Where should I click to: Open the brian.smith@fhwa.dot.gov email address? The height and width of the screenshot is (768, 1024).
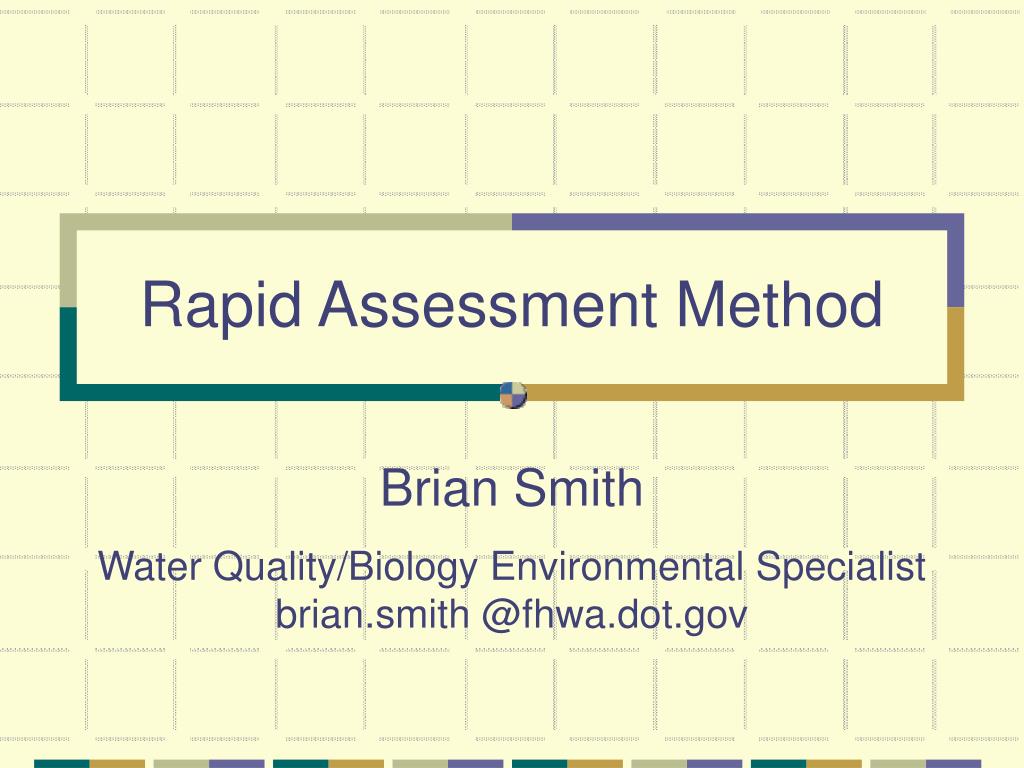[511, 616]
